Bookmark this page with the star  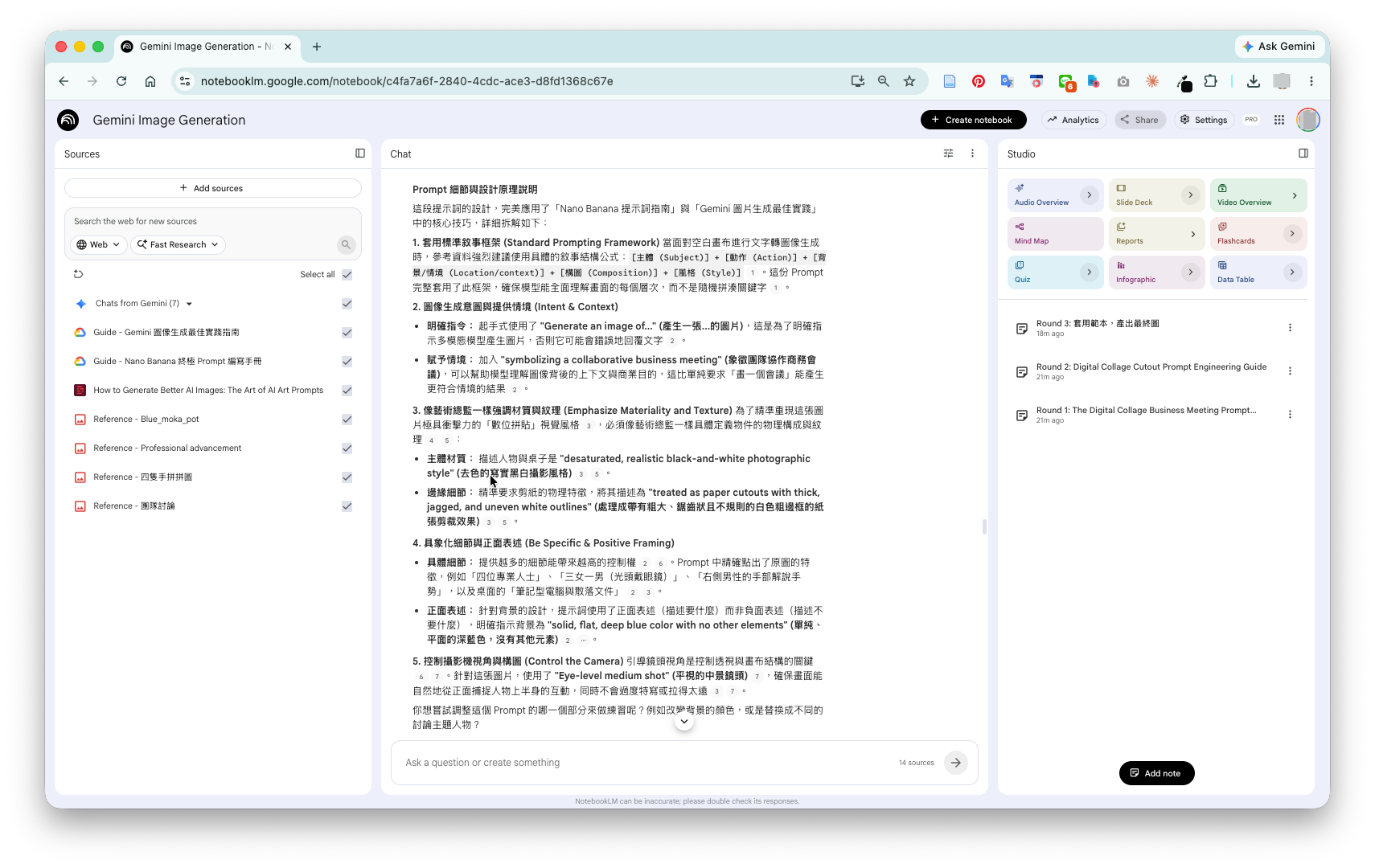coord(909,81)
